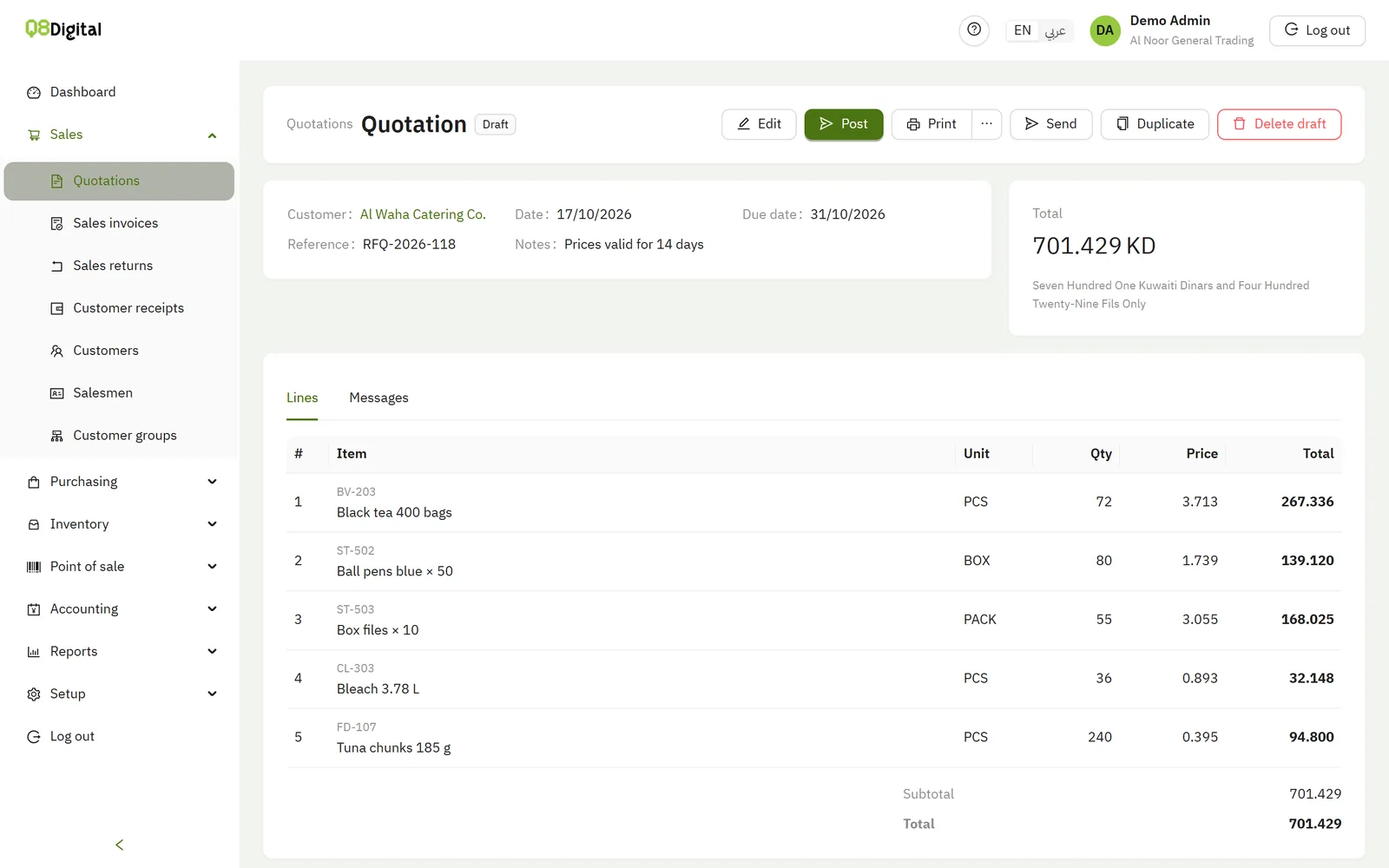The height and width of the screenshot is (868, 1389).
Task: Post the quotation
Action: [843, 124]
